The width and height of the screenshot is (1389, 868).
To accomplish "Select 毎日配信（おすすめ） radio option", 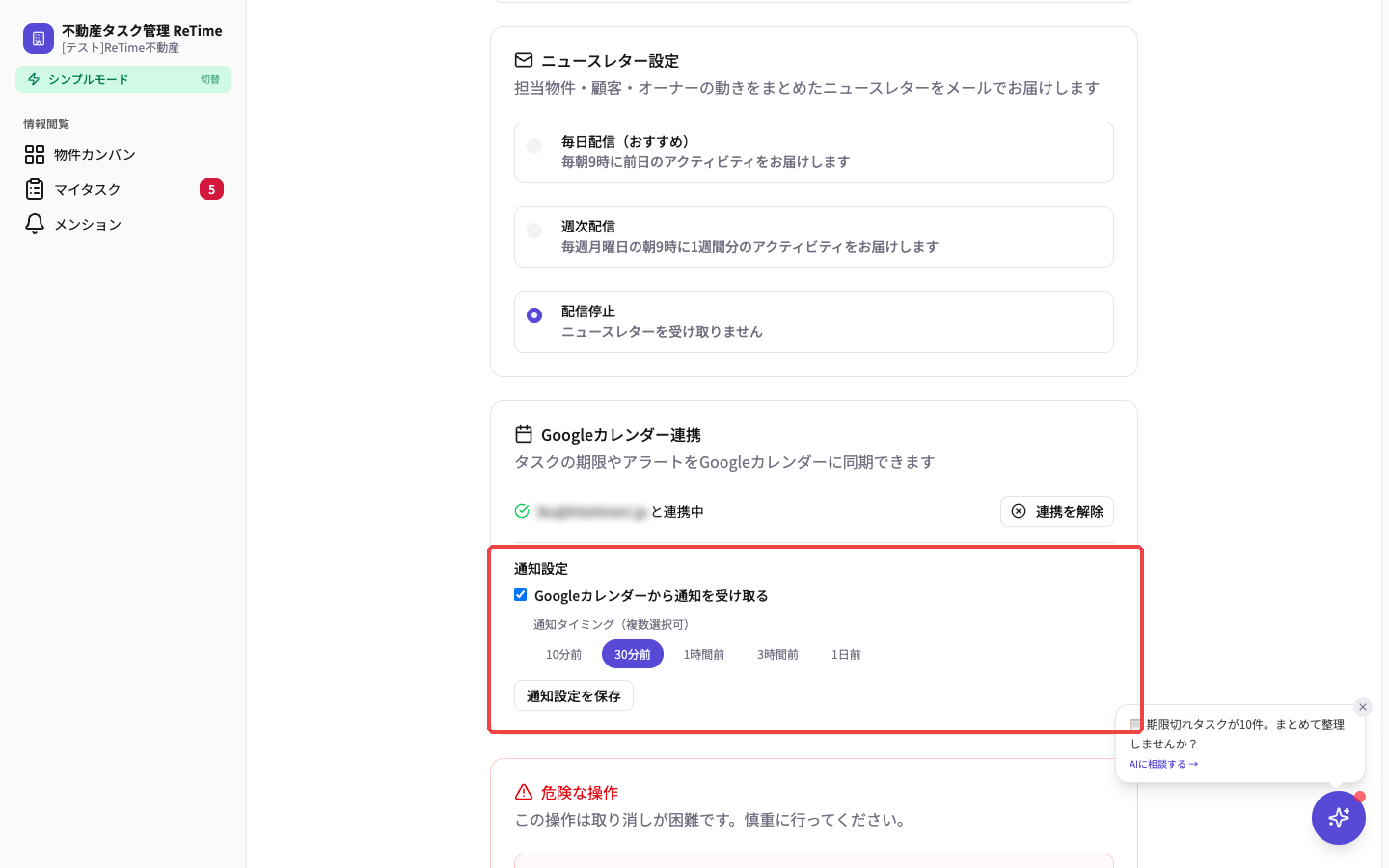I will coord(534,146).
